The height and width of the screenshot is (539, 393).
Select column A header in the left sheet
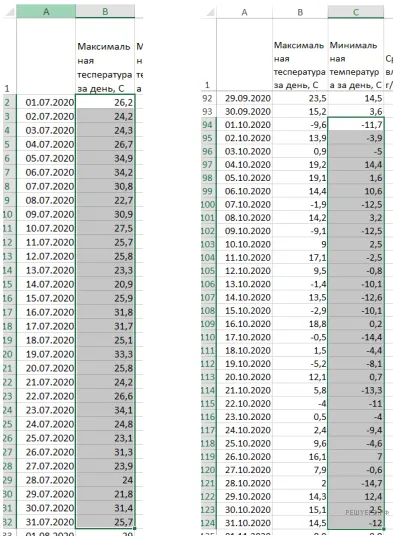coord(46,11)
